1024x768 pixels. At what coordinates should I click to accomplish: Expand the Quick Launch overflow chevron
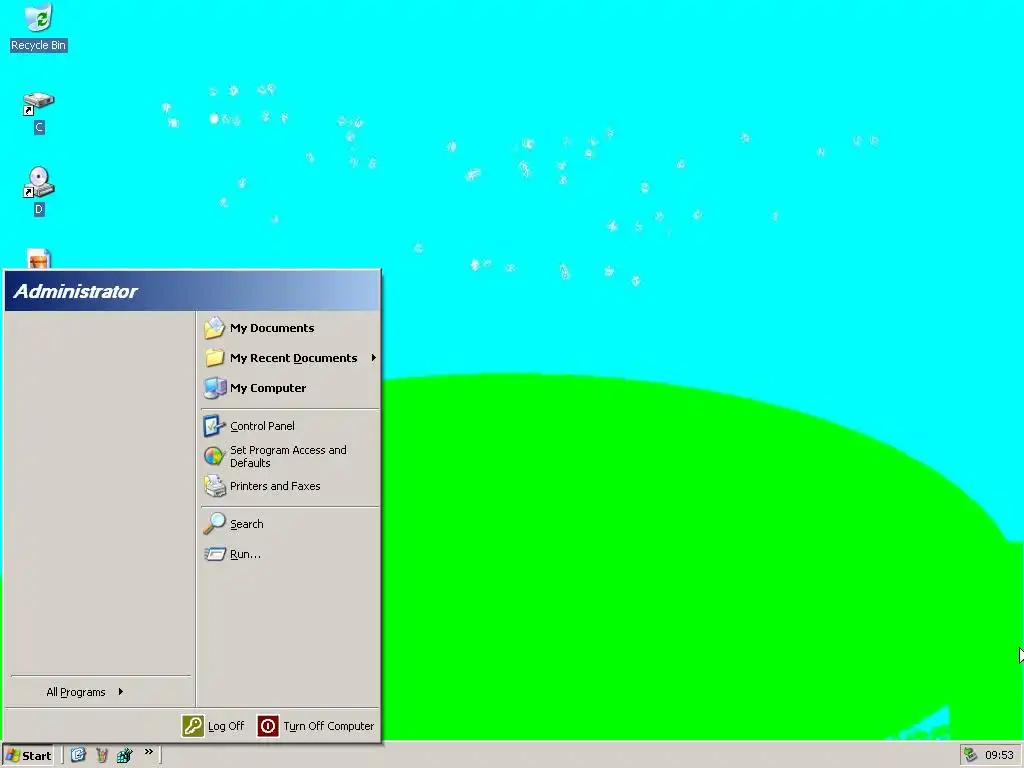tap(149, 752)
